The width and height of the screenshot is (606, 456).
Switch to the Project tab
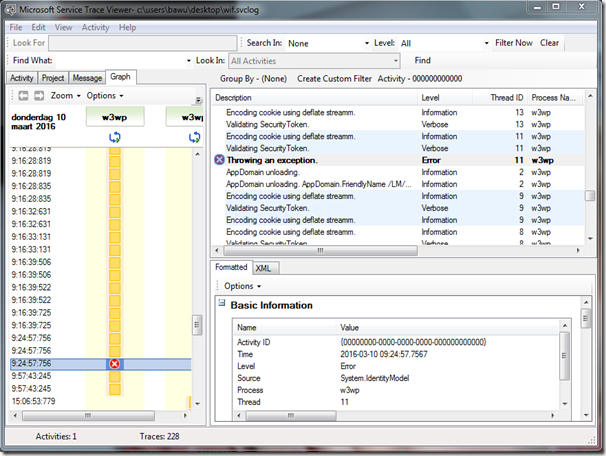(53, 78)
